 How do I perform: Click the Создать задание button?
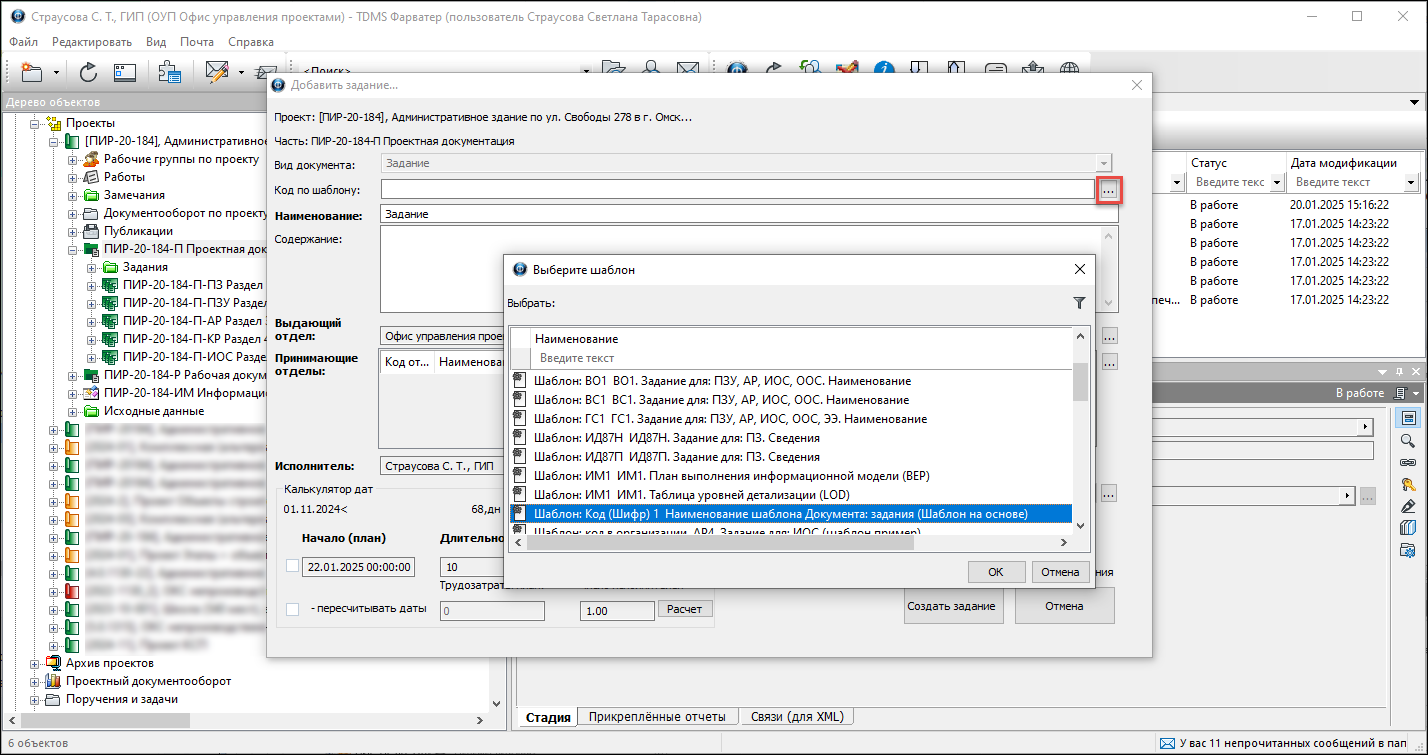(951, 606)
